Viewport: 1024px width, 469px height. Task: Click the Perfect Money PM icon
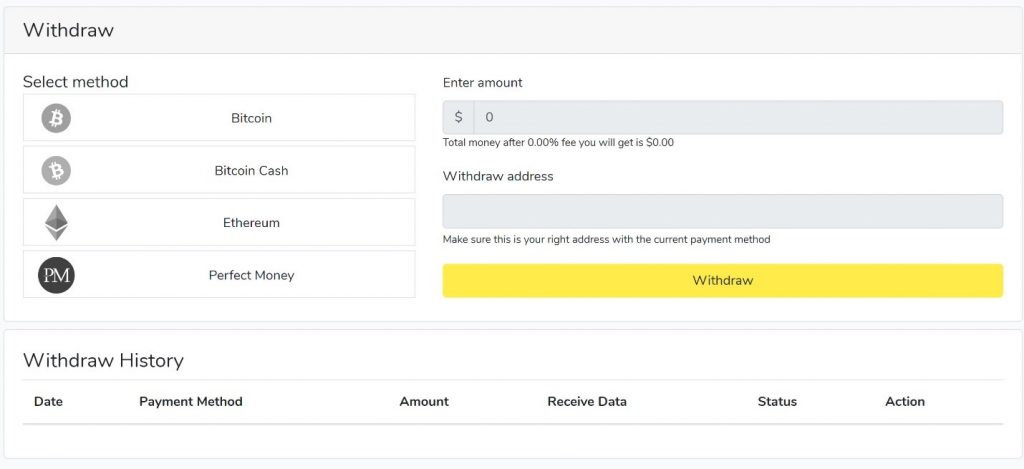click(x=56, y=275)
